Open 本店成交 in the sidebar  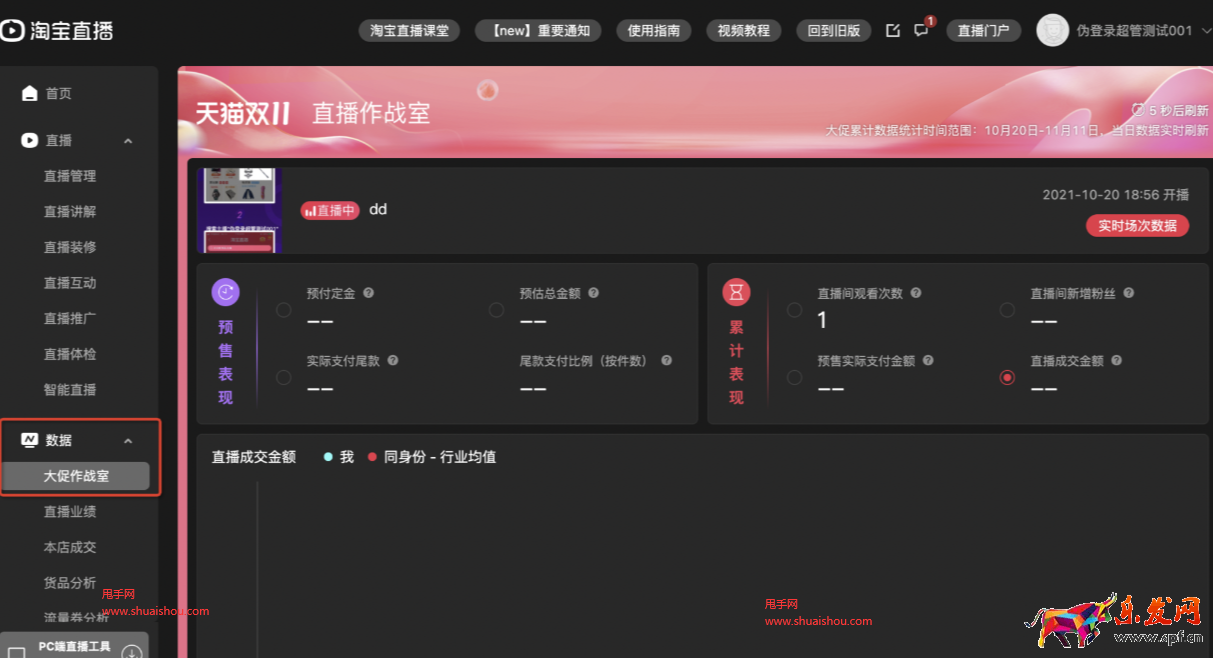[x=70, y=547]
